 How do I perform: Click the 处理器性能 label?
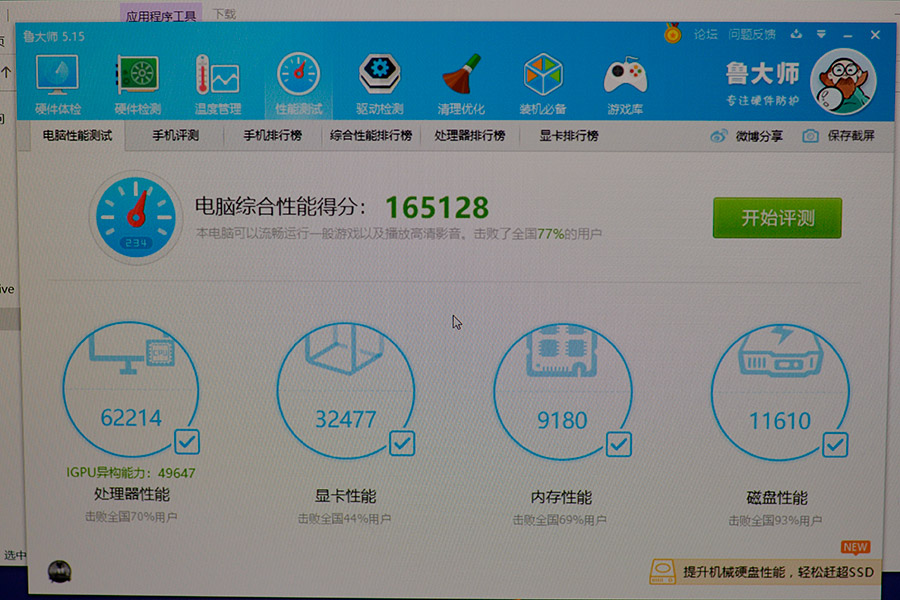[131, 494]
